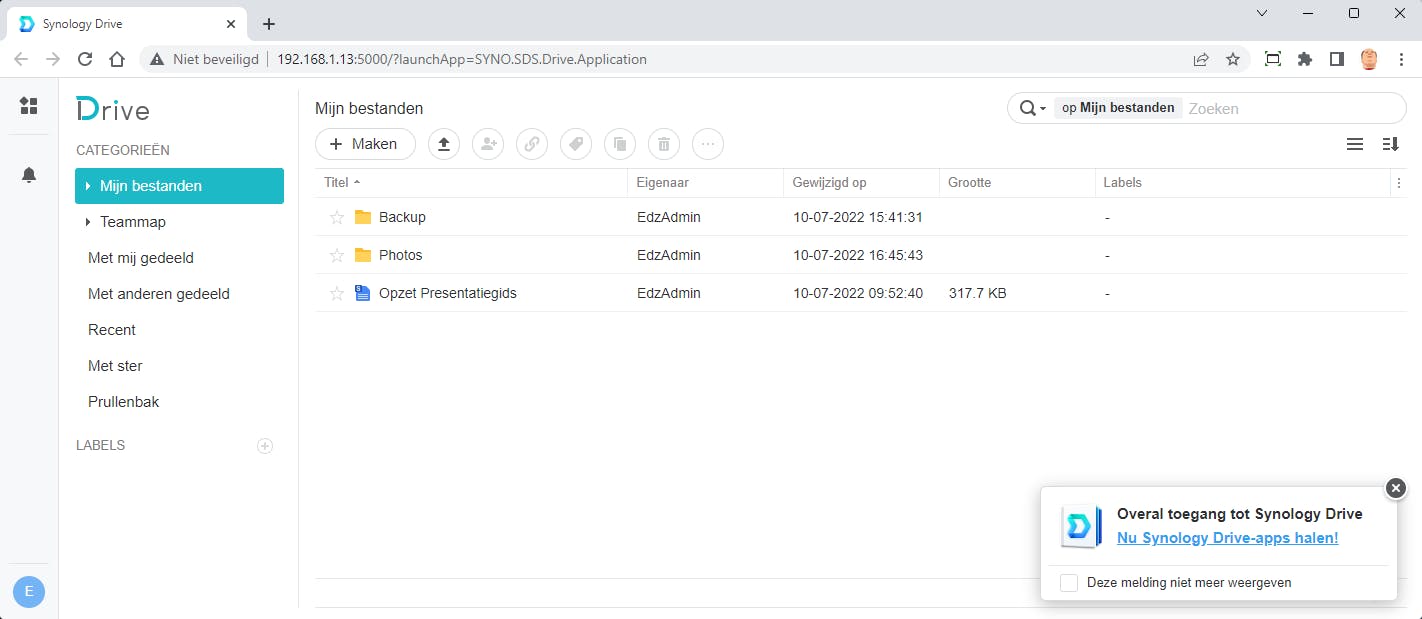Click the 10-07-2022 15:41:31 date cell
This screenshot has width=1422, height=619.
pos(857,217)
